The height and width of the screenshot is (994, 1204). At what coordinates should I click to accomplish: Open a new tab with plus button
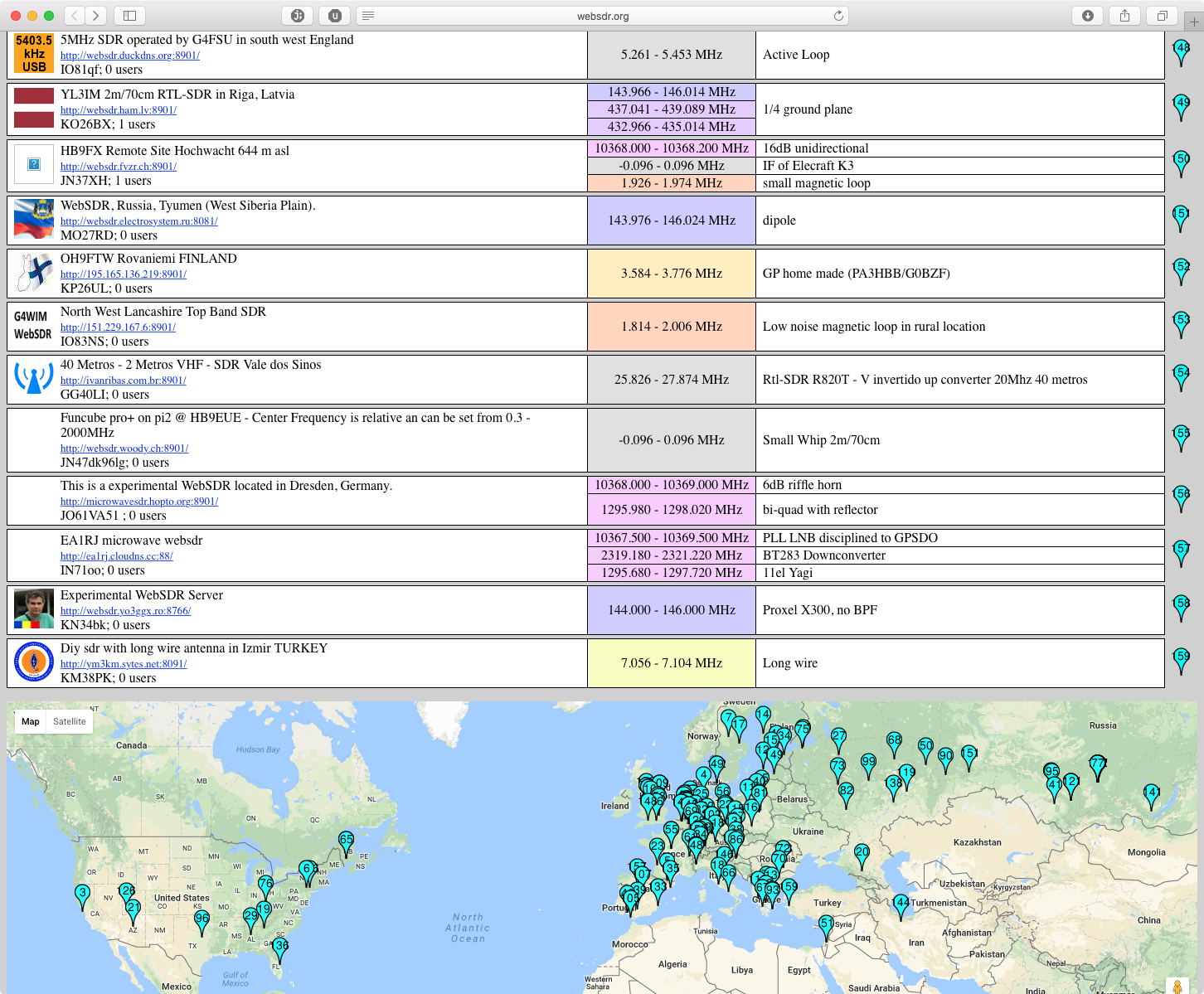[1193, 22]
